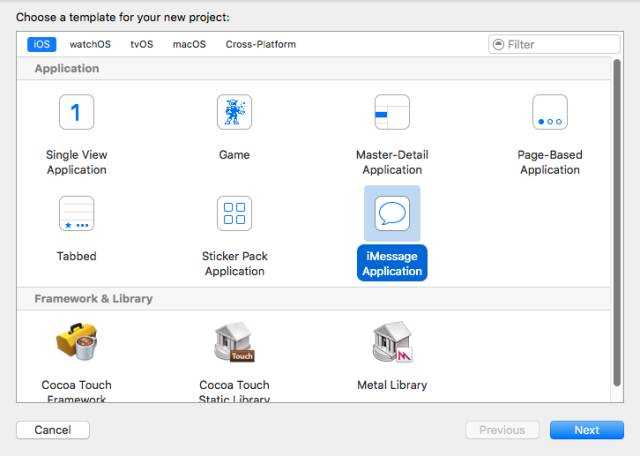Select the Sticker Pack Application icon
The image size is (640, 456).
pos(234,213)
